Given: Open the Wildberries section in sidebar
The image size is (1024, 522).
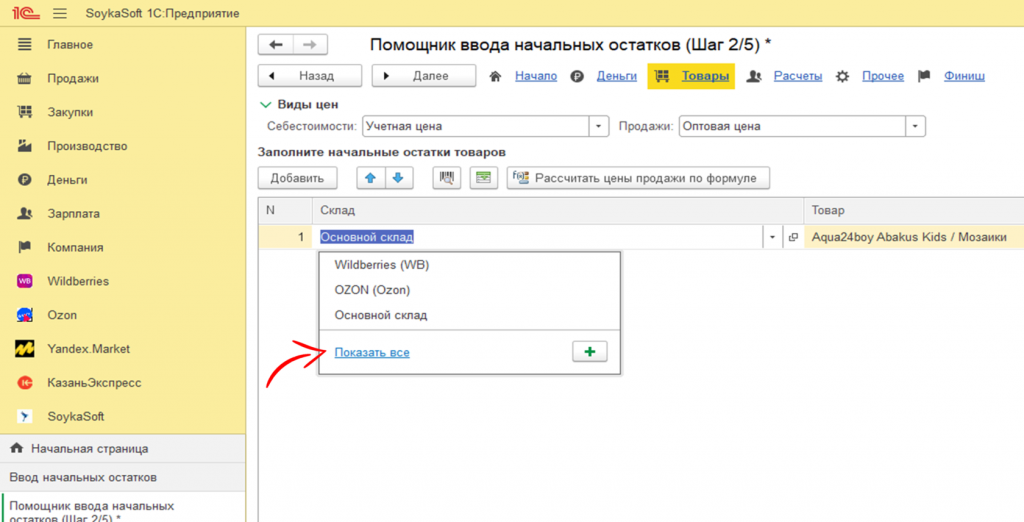Looking at the screenshot, I should (78, 281).
